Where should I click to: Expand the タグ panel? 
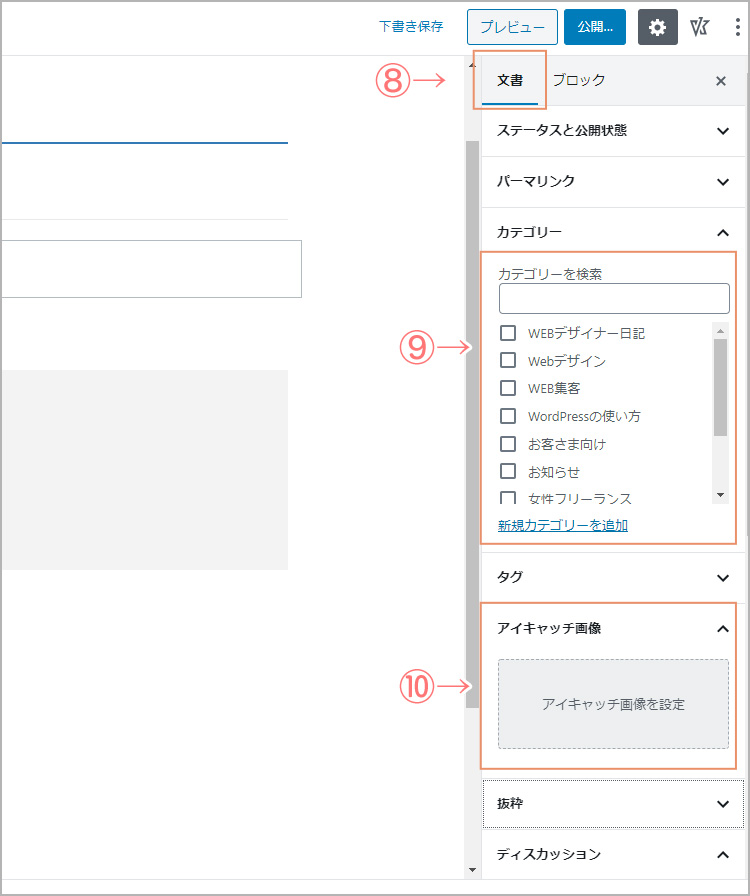[613, 578]
